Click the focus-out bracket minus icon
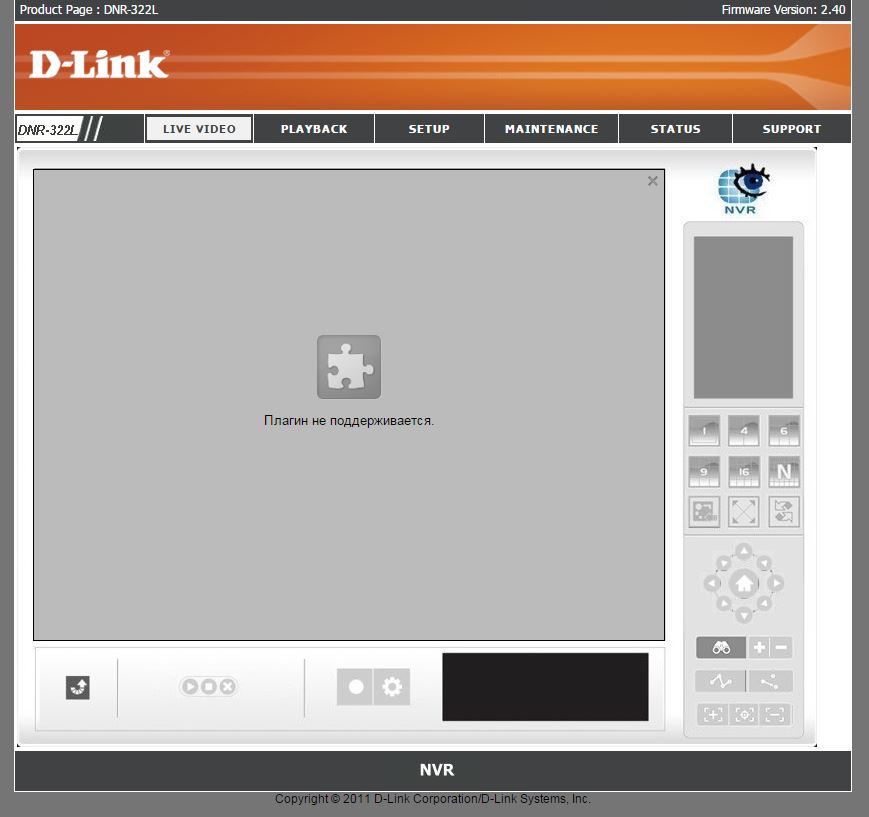Screen dimensions: 869x817 pyautogui.click(x=775, y=714)
